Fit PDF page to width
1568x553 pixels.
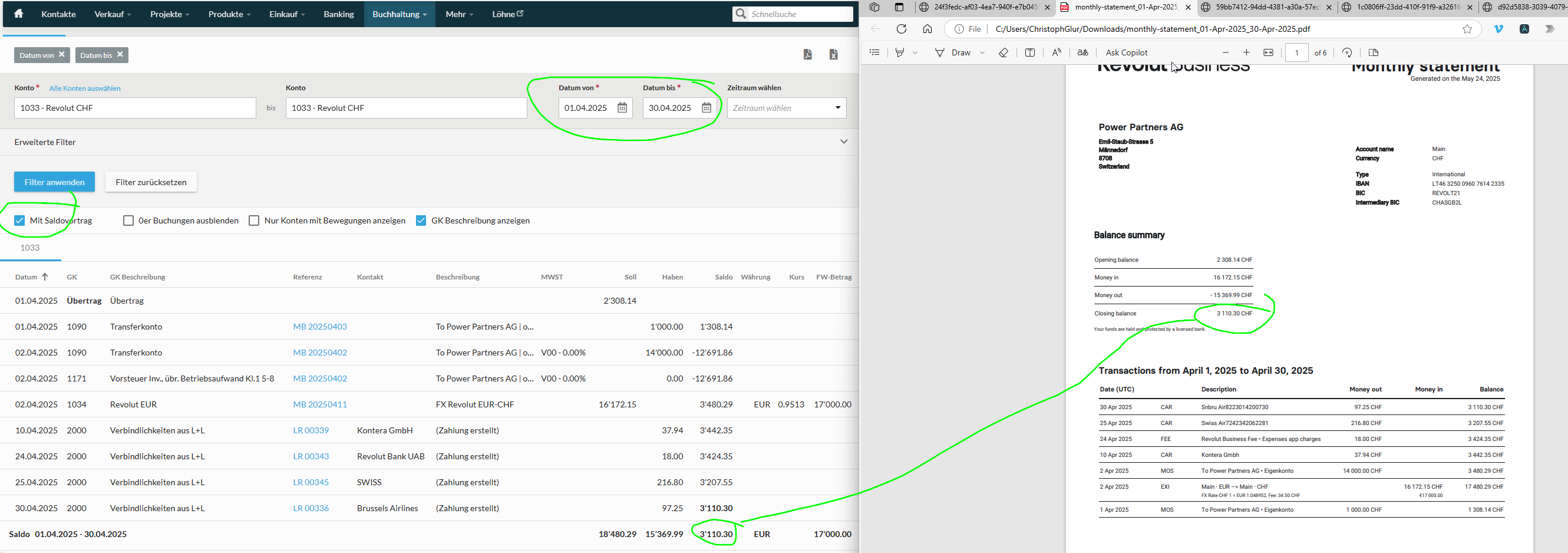tap(1269, 52)
